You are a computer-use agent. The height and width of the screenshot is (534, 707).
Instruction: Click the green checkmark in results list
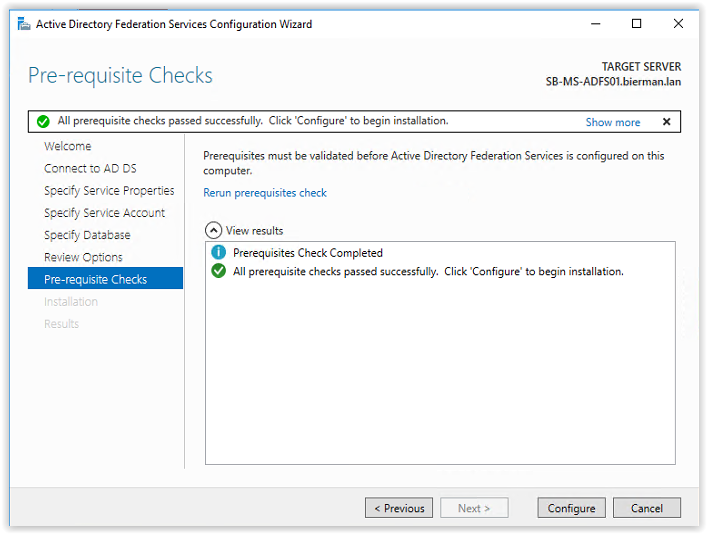(218, 271)
